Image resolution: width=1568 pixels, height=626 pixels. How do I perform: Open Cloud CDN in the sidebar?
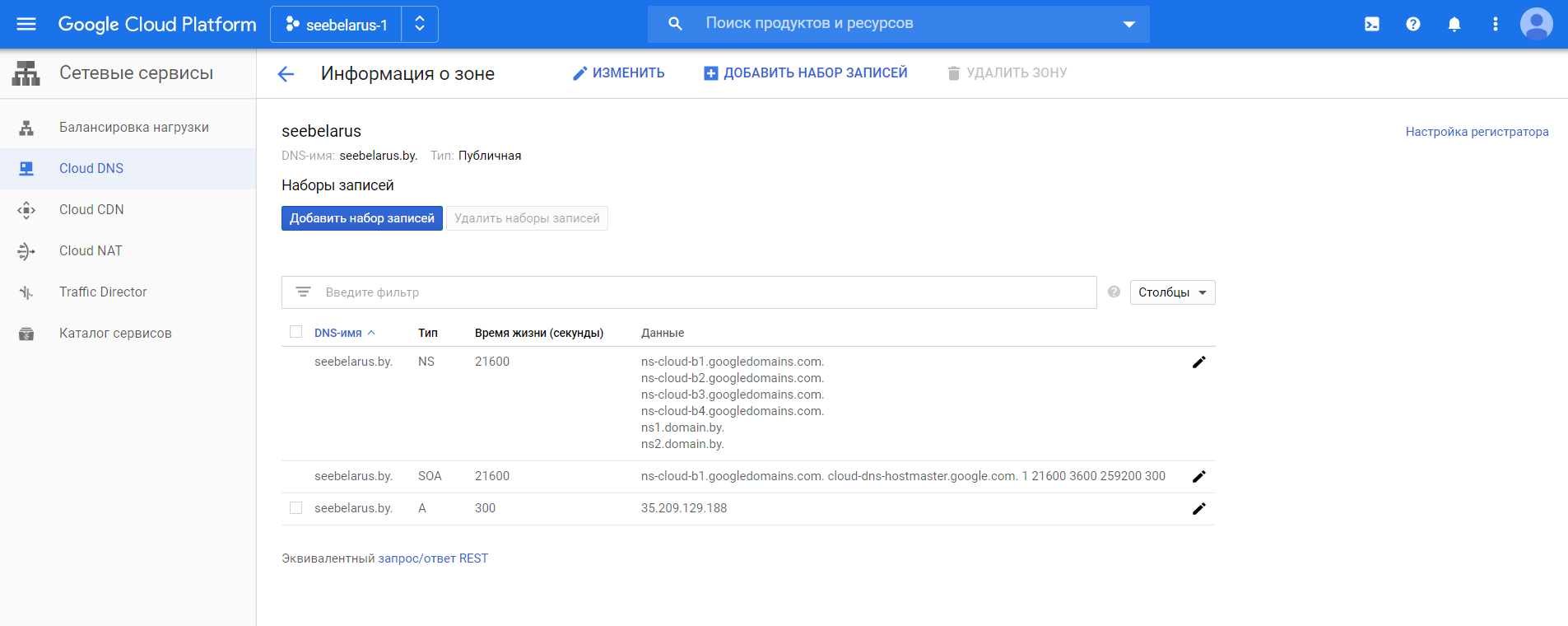point(91,210)
